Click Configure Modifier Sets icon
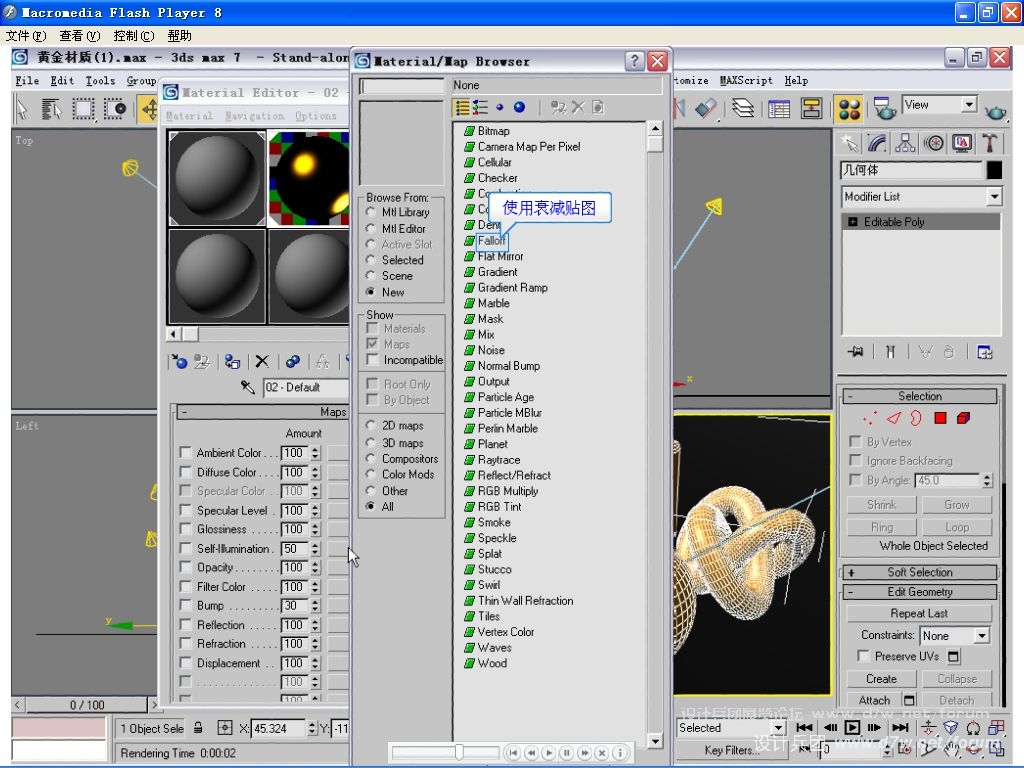Image resolution: width=1024 pixels, height=768 pixels. click(x=984, y=352)
